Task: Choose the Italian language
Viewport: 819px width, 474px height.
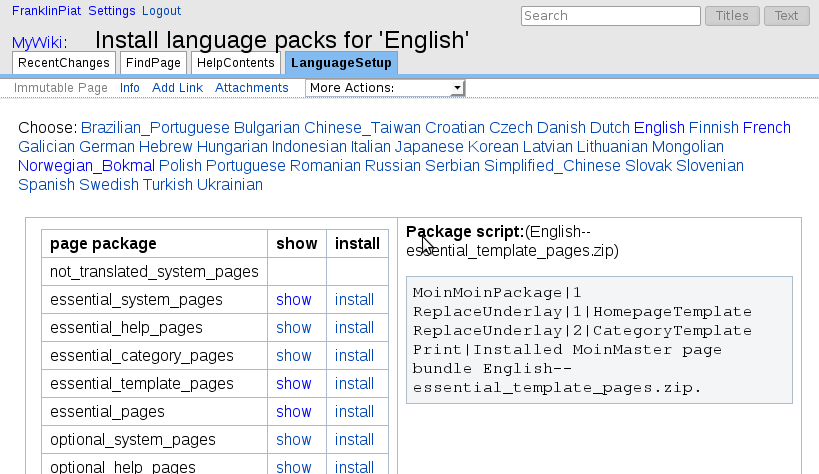Action: coord(370,146)
